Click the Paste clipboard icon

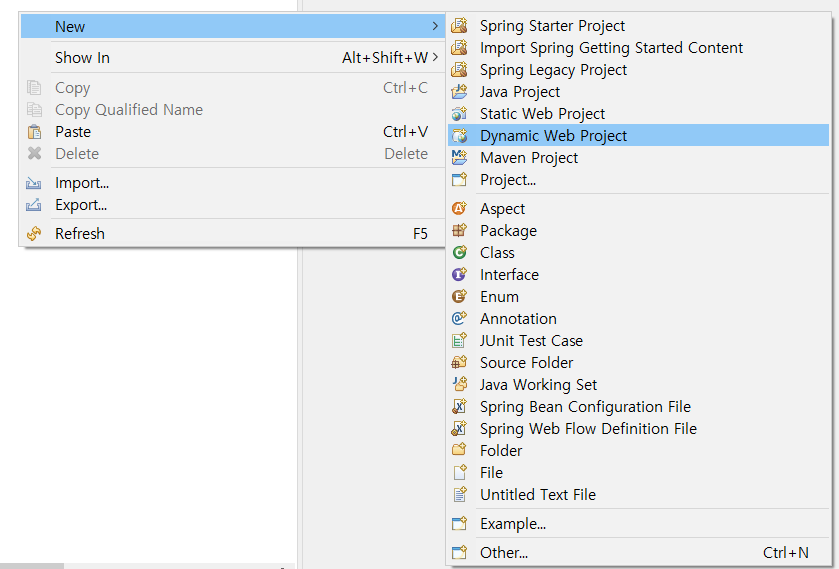point(34,132)
